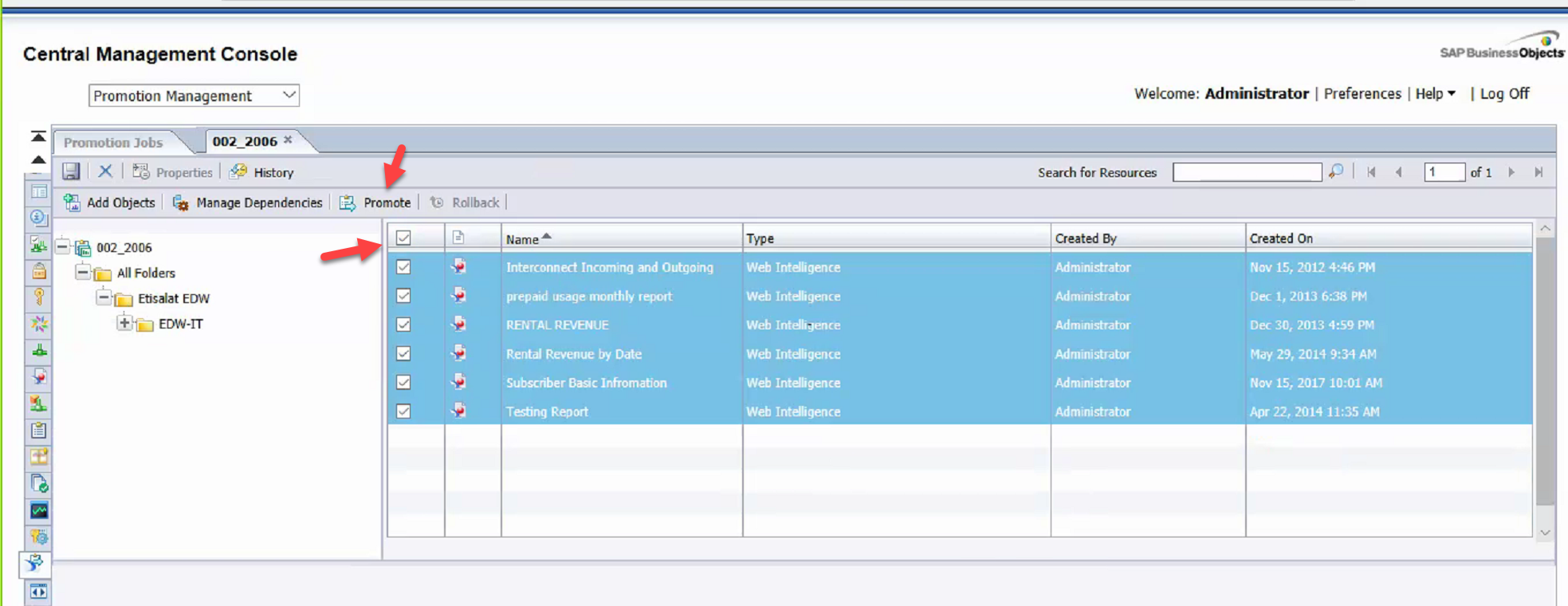Click sidebar table list icon at top

[38, 192]
